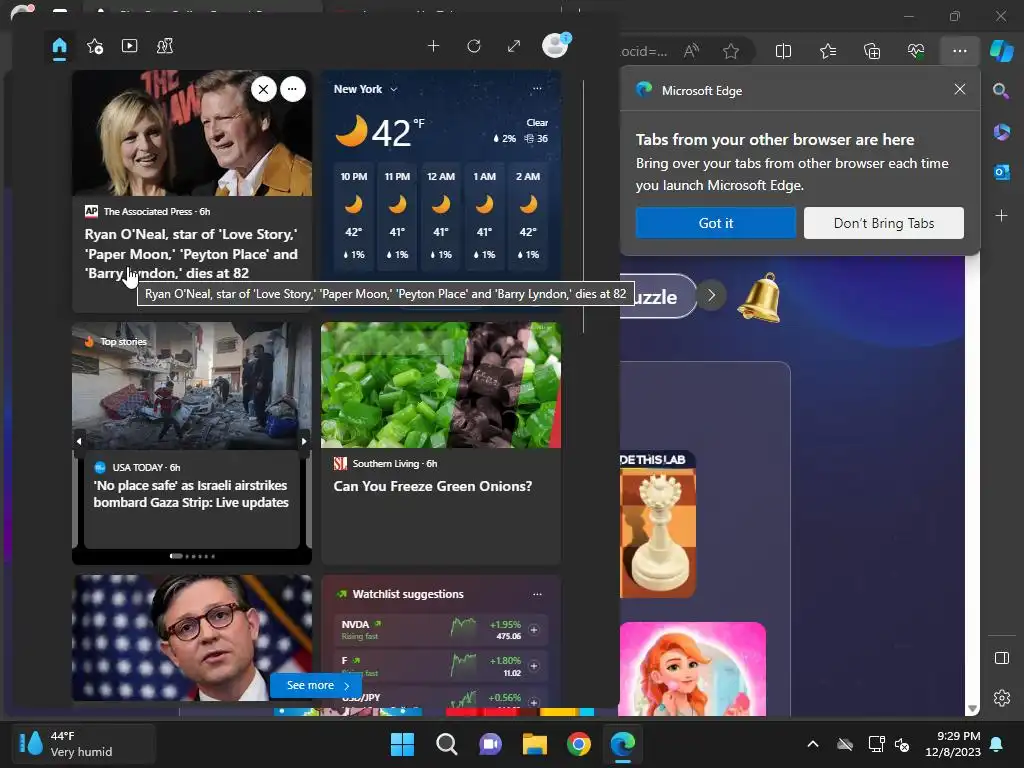
Task: Add F stock to watchlist
Action: coord(534,665)
